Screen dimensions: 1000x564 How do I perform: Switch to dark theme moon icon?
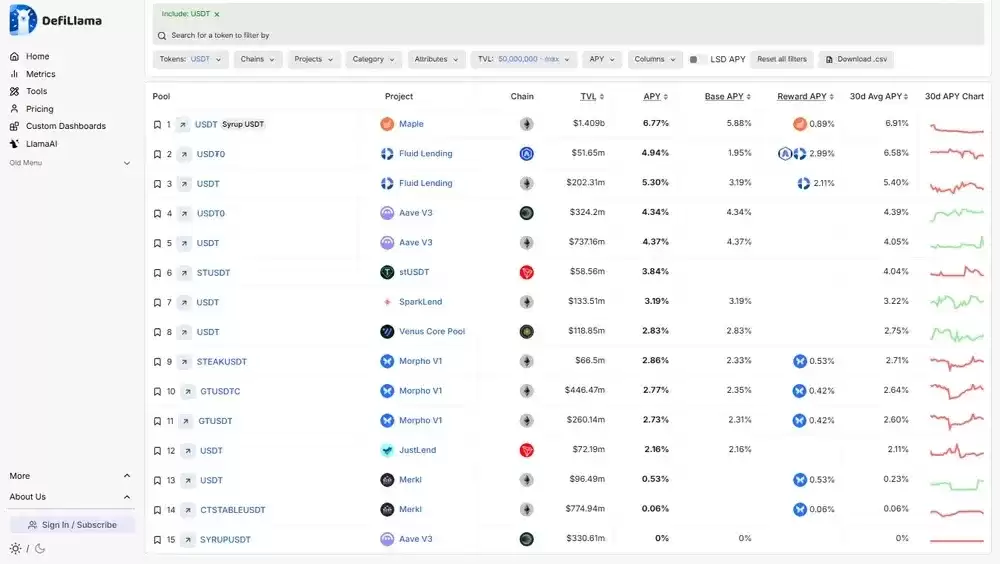click(x=40, y=549)
